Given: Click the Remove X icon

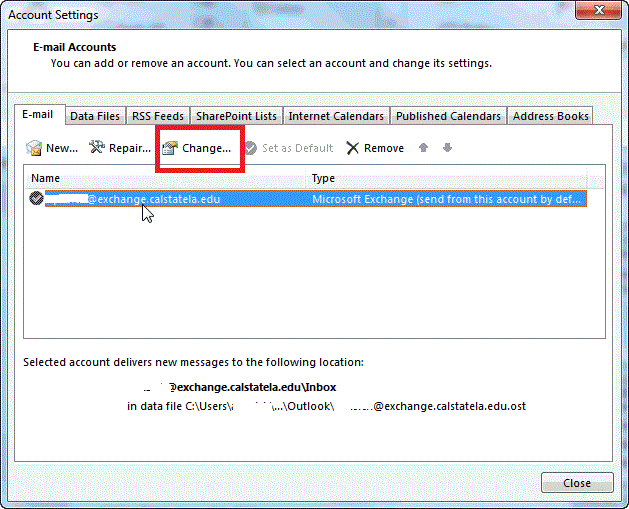Looking at the screenshot, I should click(x=352, y=148).
